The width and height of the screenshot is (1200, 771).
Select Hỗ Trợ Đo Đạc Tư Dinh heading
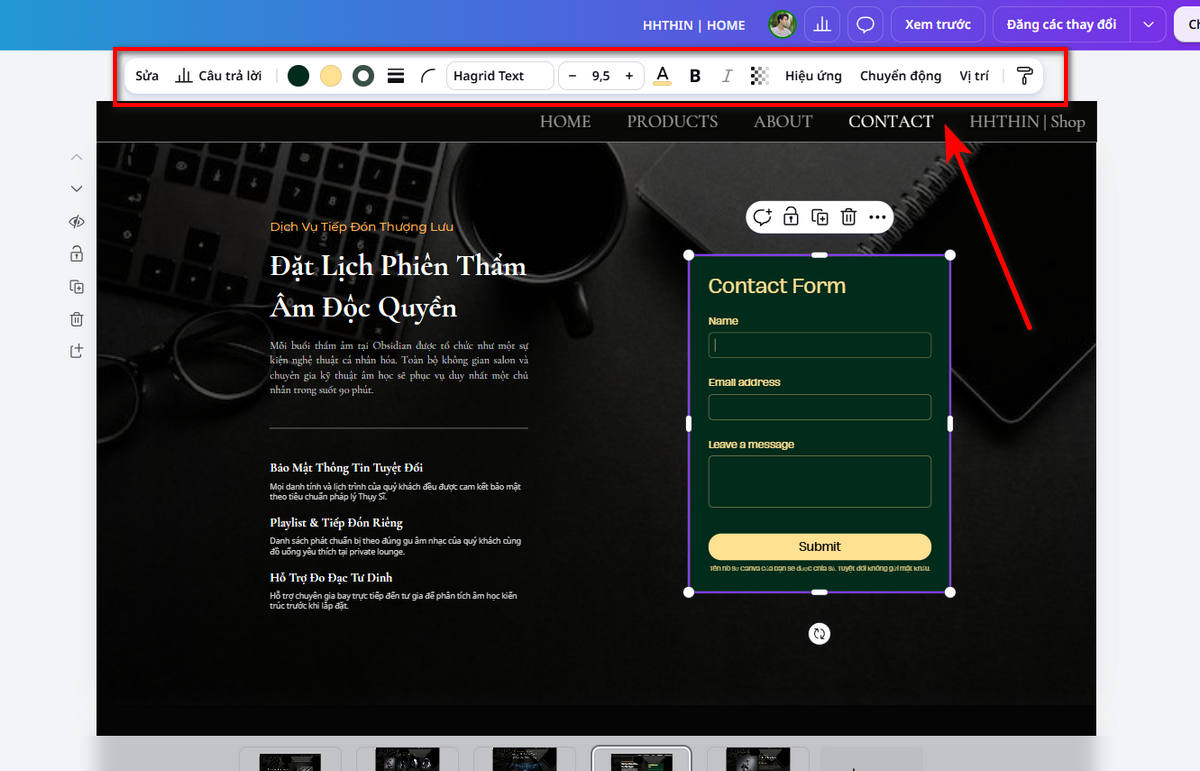(331, 578)
